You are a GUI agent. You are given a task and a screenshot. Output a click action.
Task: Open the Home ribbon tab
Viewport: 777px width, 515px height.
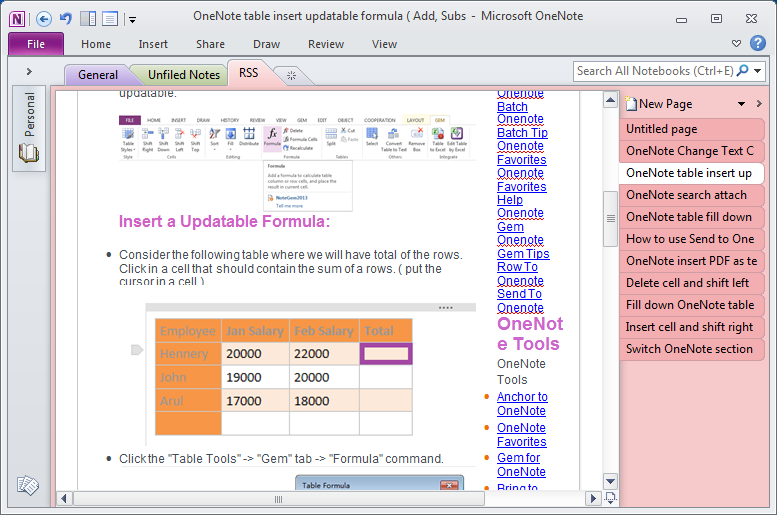tap(96, 44)
